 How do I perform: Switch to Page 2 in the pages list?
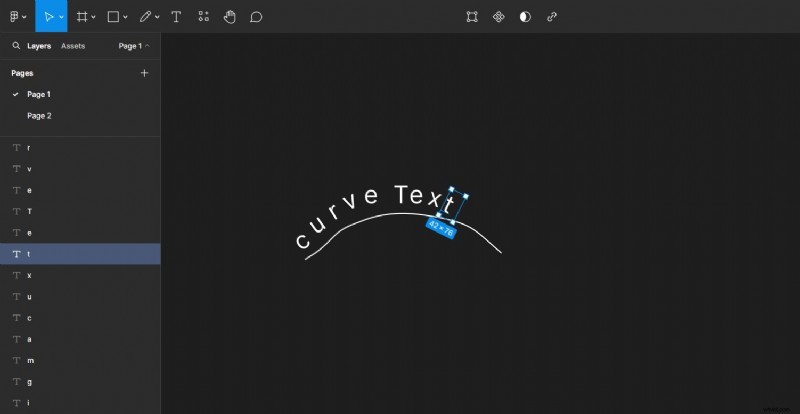(x=39, y=116)
